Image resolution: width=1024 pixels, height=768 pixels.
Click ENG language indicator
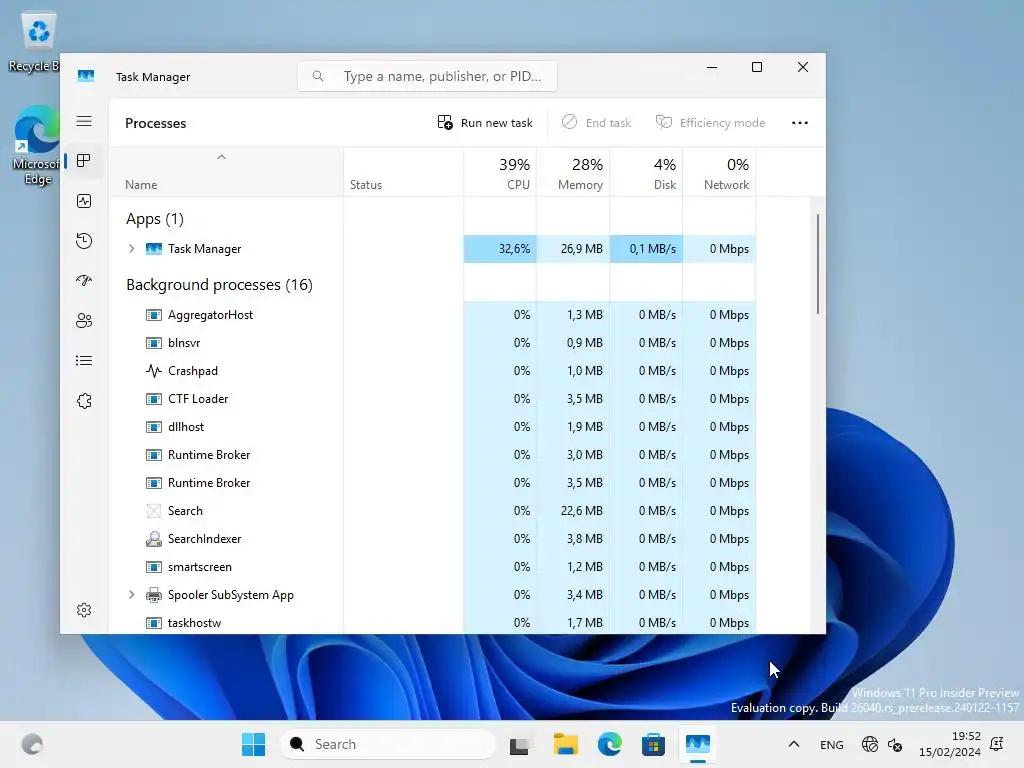pyautogui.click(x=831, y=745)
